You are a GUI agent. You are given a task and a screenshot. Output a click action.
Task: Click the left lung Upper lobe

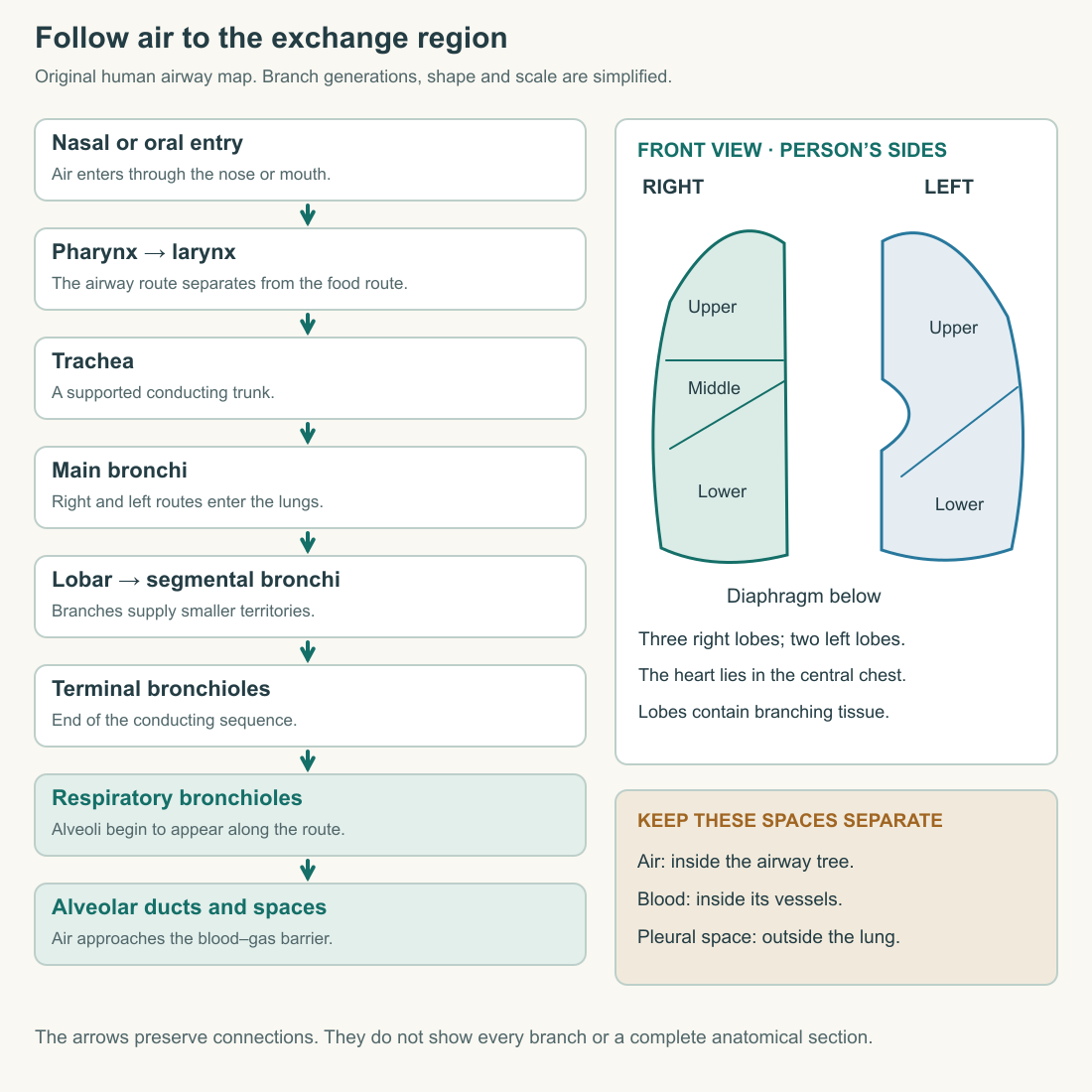953,328
